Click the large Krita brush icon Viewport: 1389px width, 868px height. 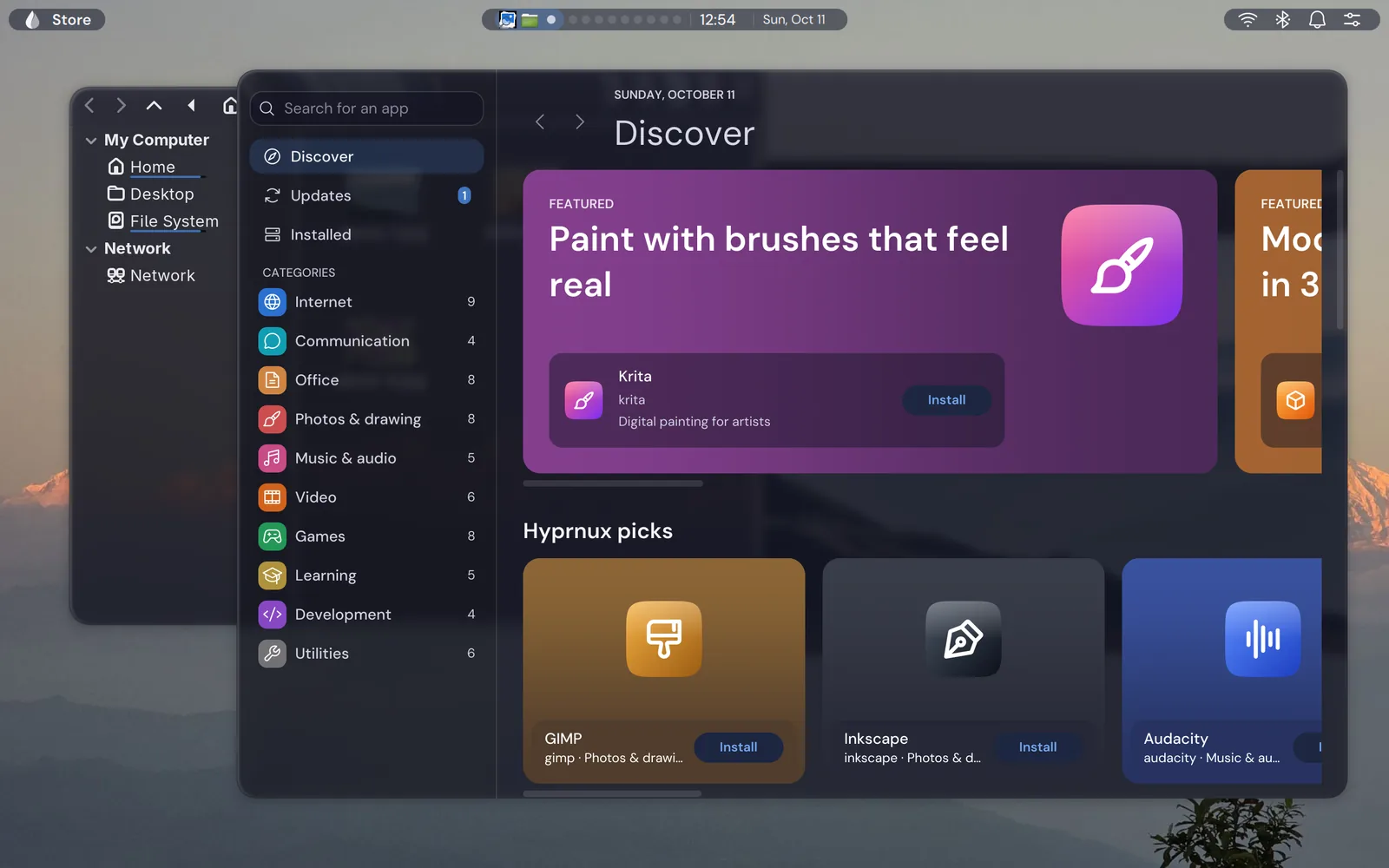(x=1122, y=265)
